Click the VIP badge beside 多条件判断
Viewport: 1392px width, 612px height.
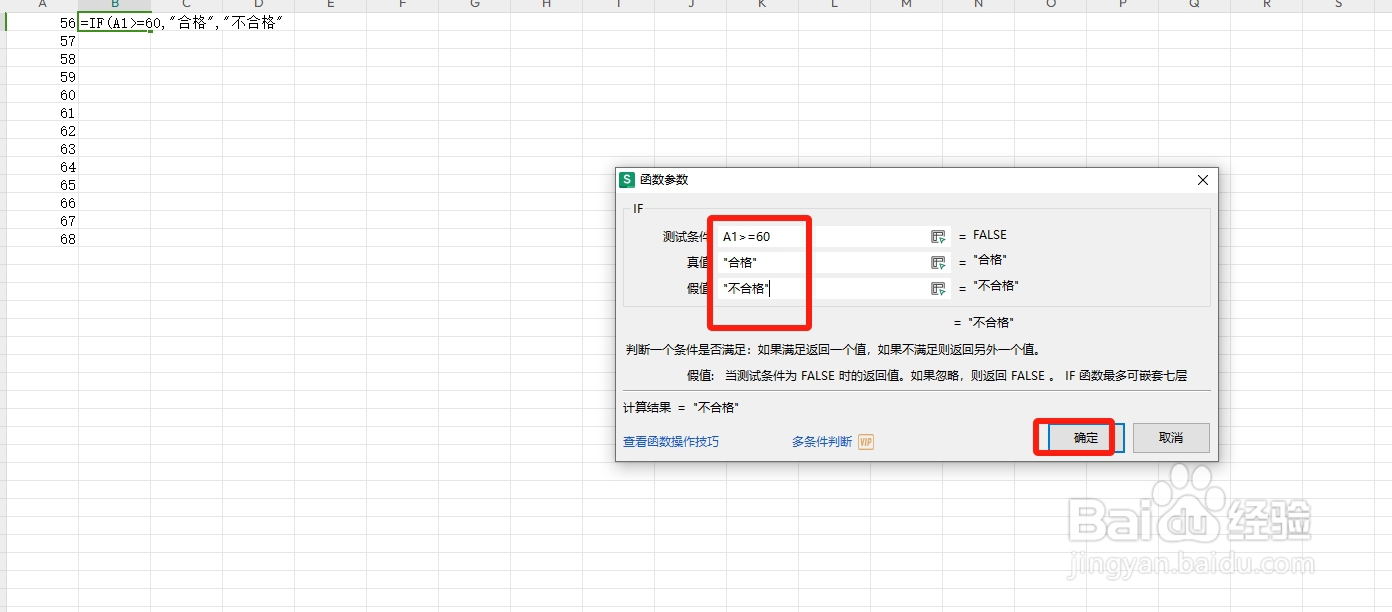pyautogui.click(x=866, y=441)
